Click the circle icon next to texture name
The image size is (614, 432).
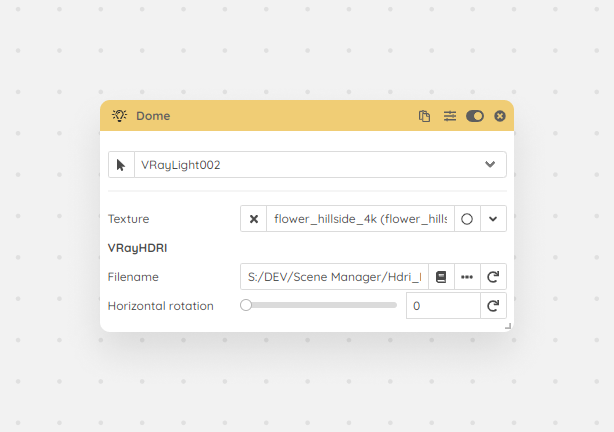(x=467, y=219)
